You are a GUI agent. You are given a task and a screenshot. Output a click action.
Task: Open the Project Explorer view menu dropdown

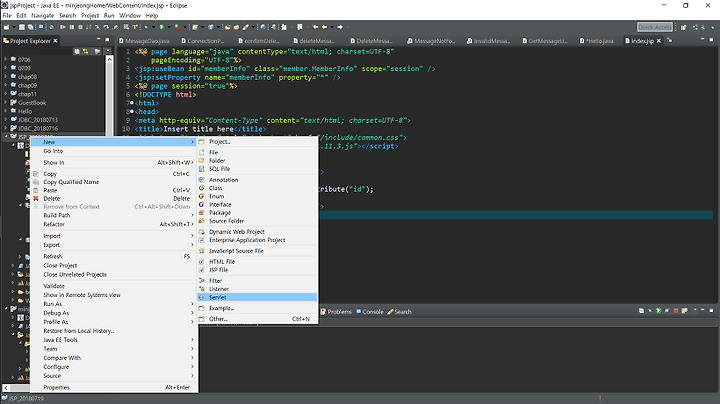pyautogui.click(x=108, y=51)
